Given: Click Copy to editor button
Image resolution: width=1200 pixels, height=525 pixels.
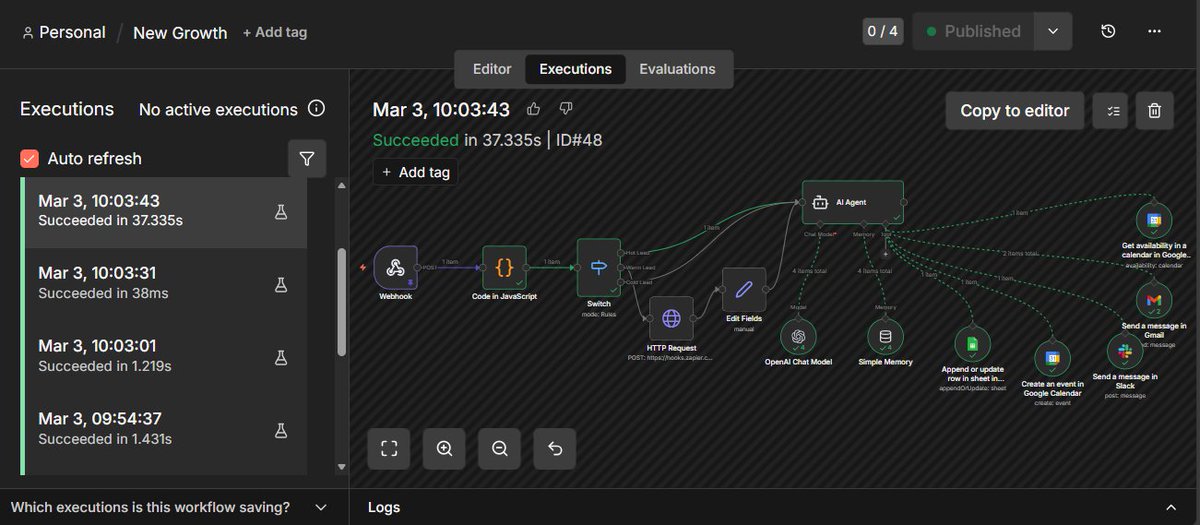Looking at the screenshot, I should 1015,111.
